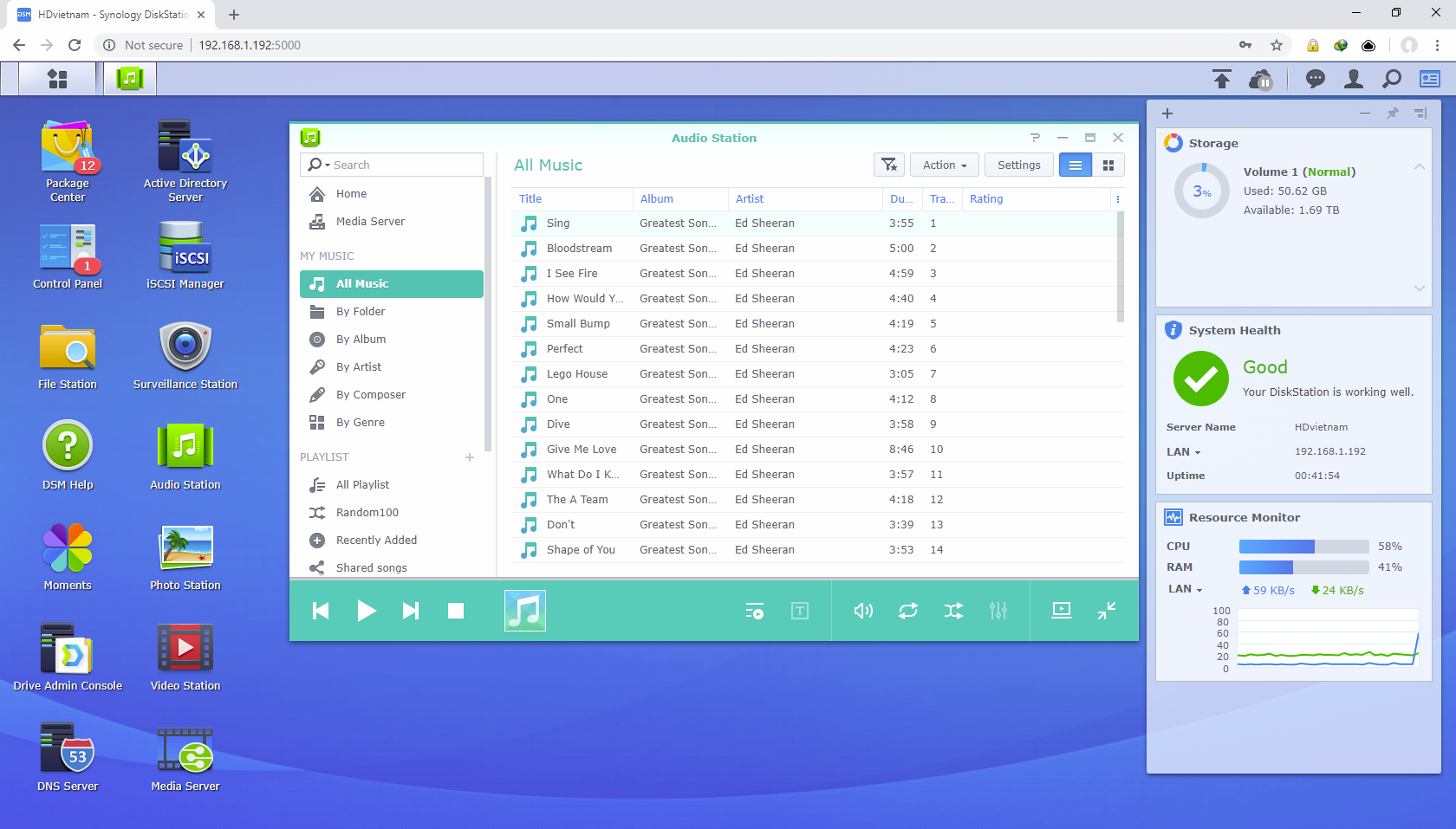Browse music By Album
The image size is (1456, 829).
point(392,340)
